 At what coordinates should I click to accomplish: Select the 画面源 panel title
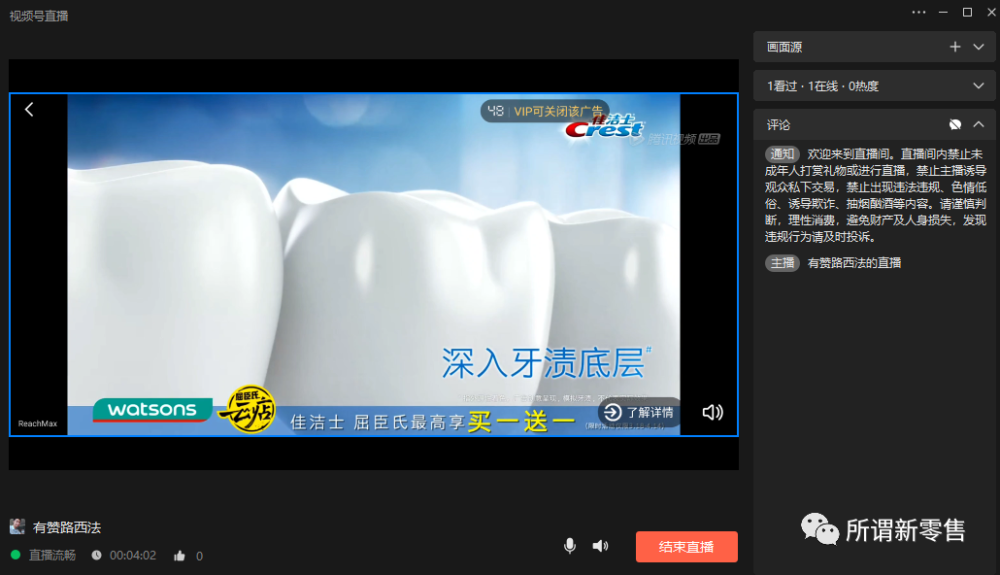[784, 47]
